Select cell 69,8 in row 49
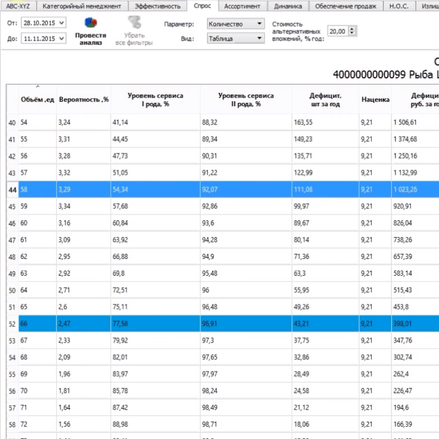 pyautogui.click(x=155, y=273)
